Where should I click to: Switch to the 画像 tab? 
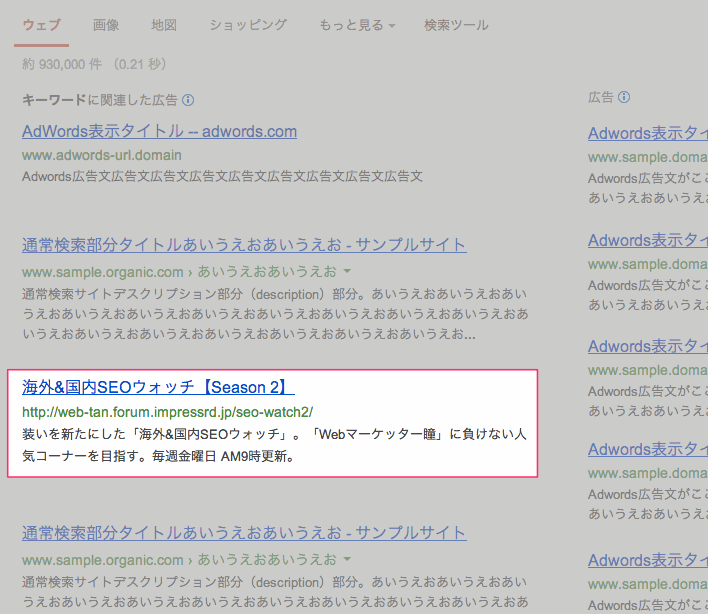click(106, 25)
